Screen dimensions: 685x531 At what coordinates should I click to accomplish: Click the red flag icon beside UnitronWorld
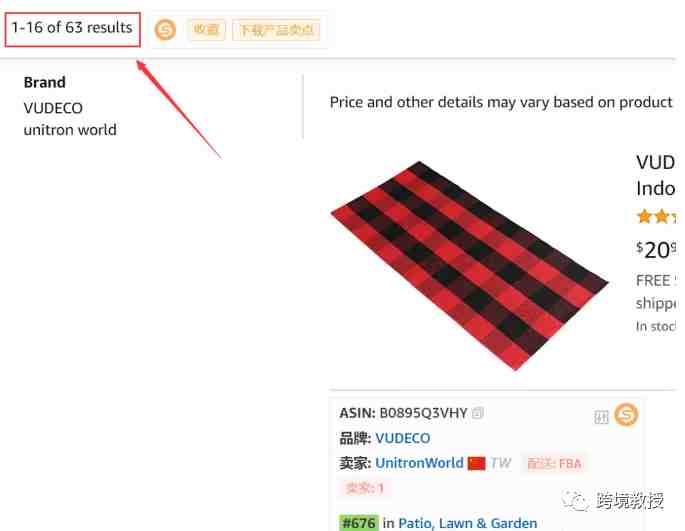tap(476, 463)
